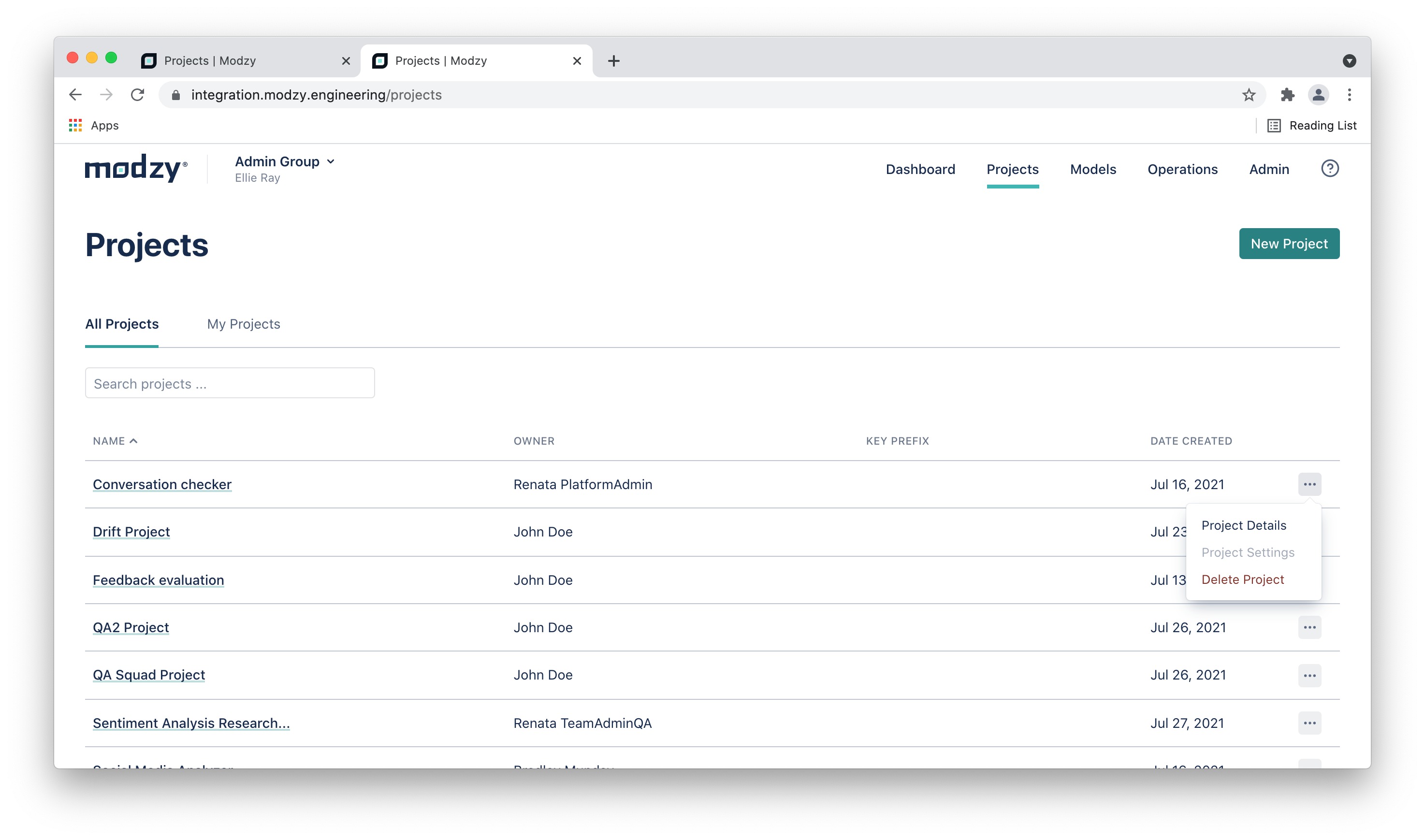The width and height of the screenshot is (1425, 840).
Task: Choose Project Details in the popup menu
Action: point(1243,525)
